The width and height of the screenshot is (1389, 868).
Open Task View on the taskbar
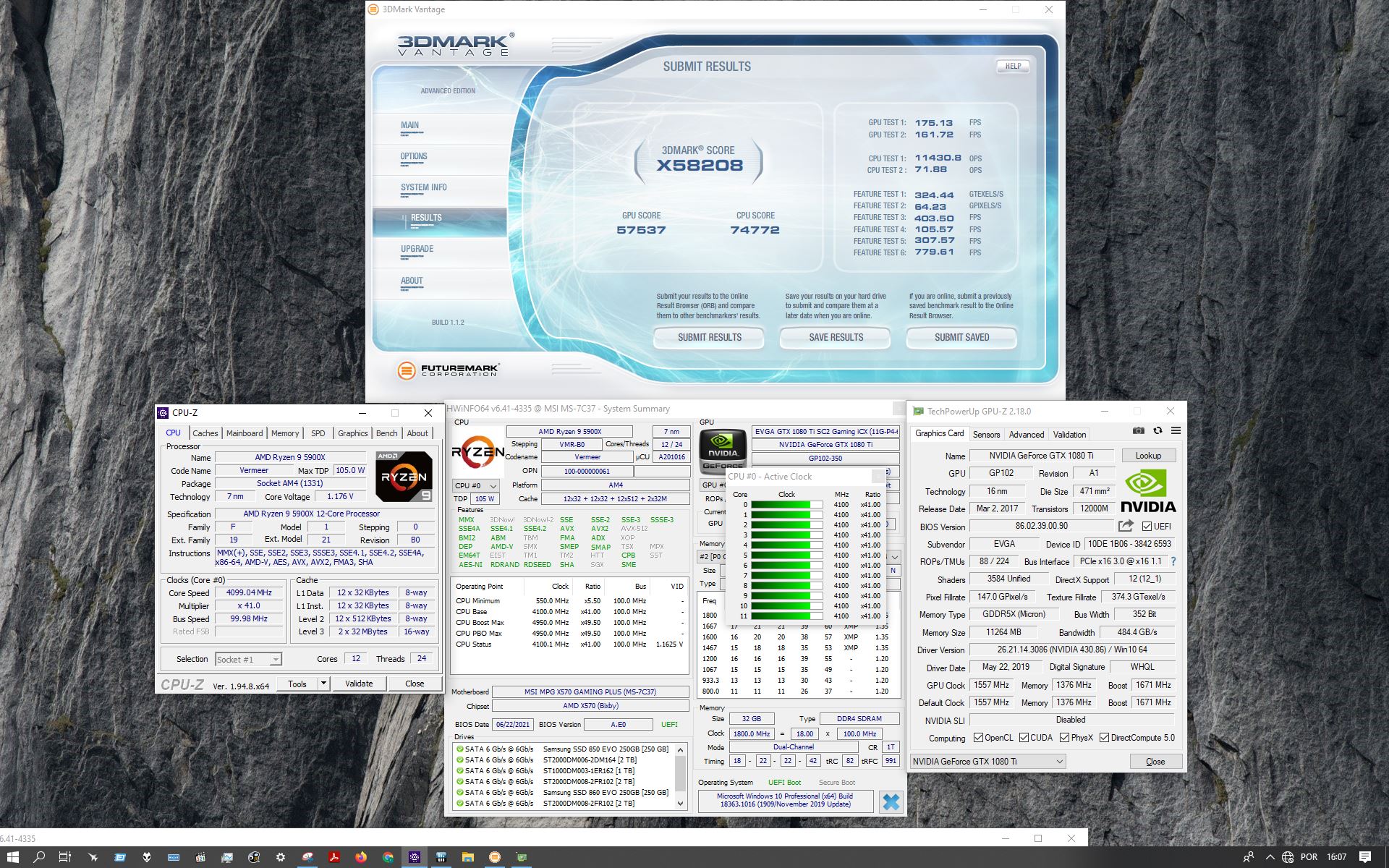(x=65, y=857)
